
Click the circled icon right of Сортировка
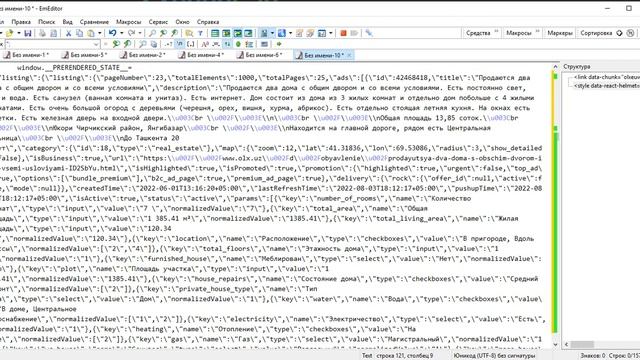pos(630,33)
